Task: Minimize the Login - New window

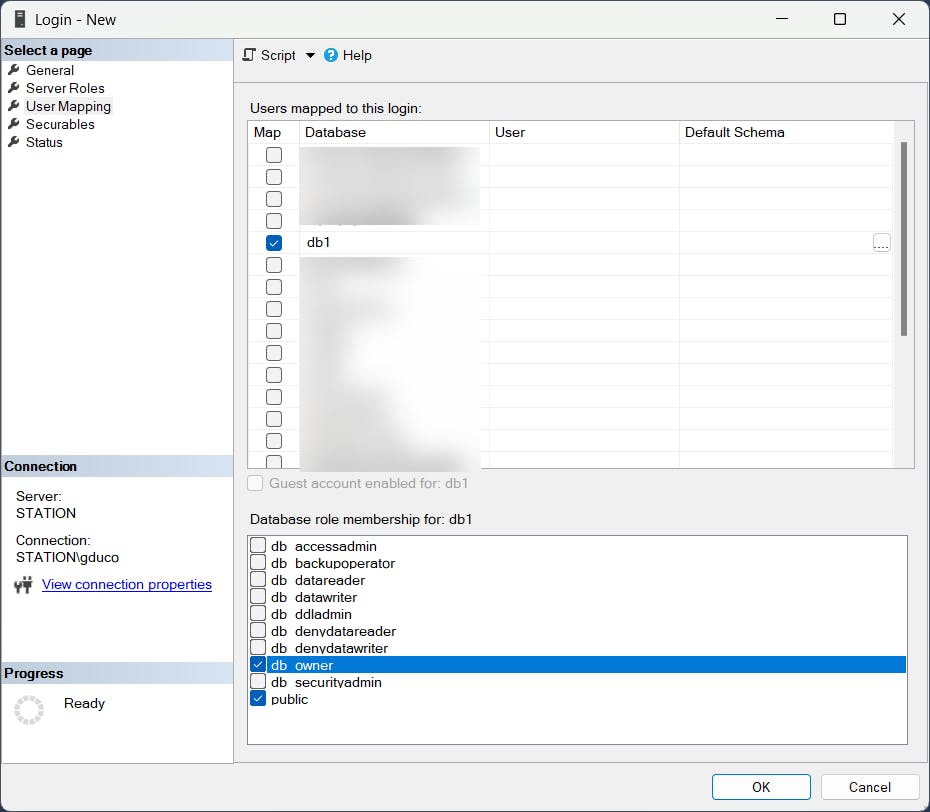Action: [782, 19]
